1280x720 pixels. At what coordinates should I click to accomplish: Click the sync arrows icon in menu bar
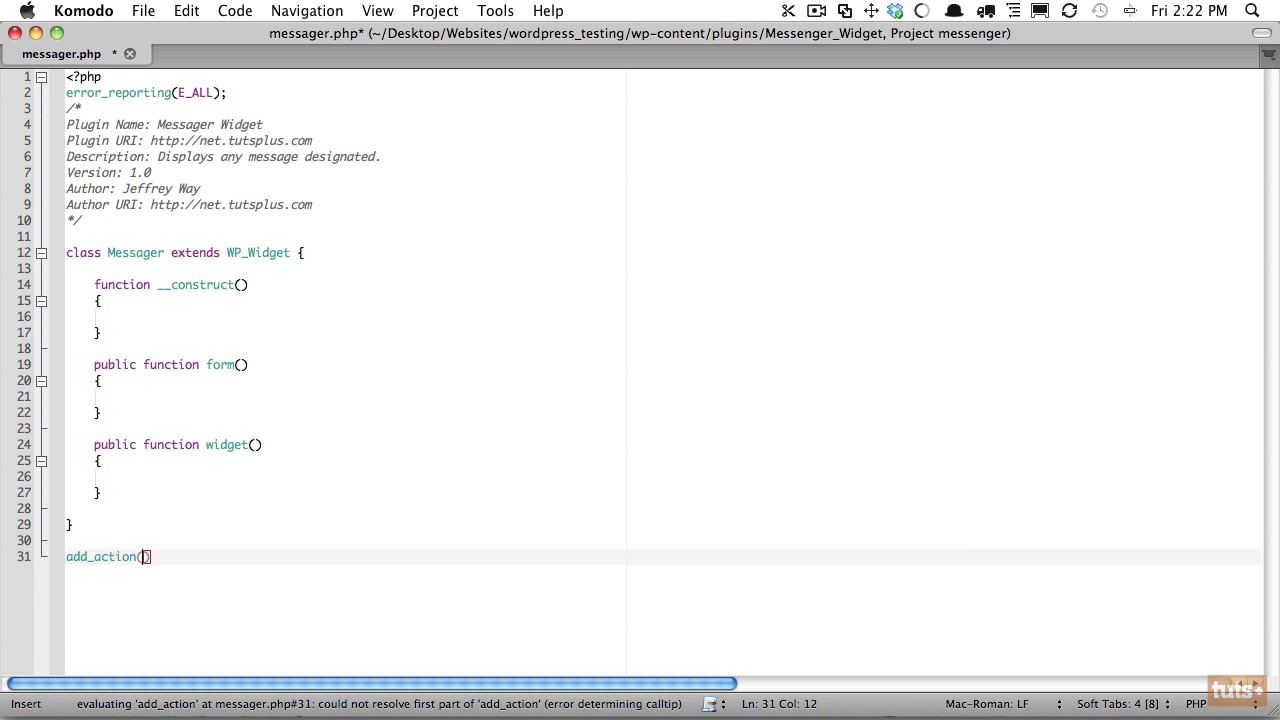(1069, 11)
